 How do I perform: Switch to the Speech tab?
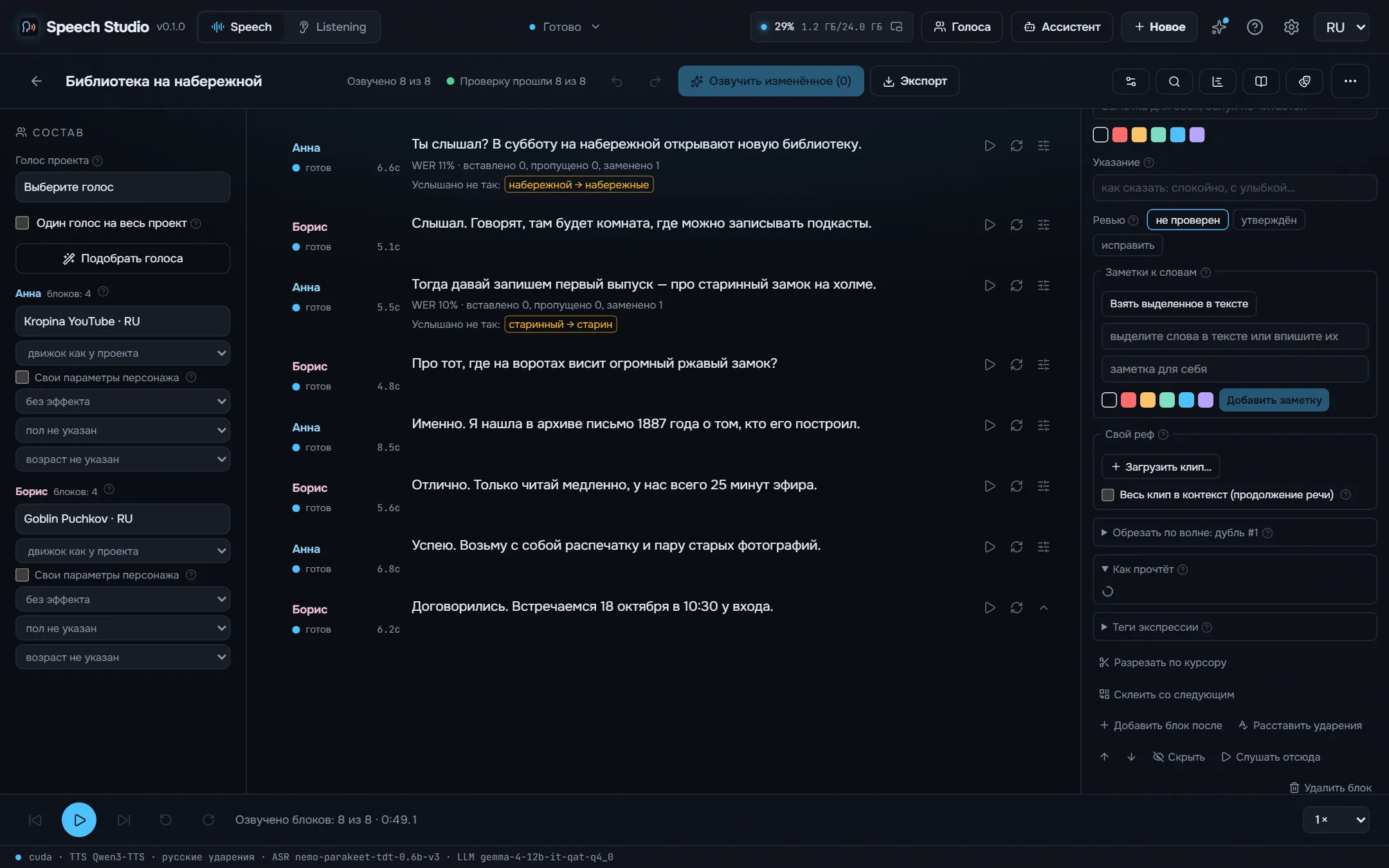pos(242,27)
